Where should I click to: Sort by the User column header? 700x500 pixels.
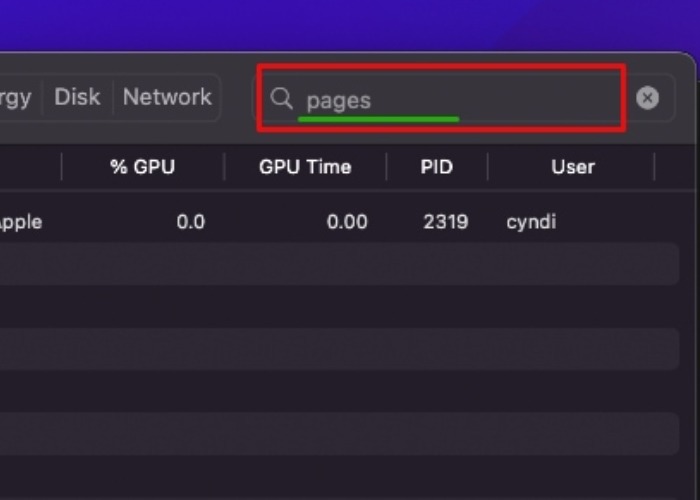tap(572, 167)
